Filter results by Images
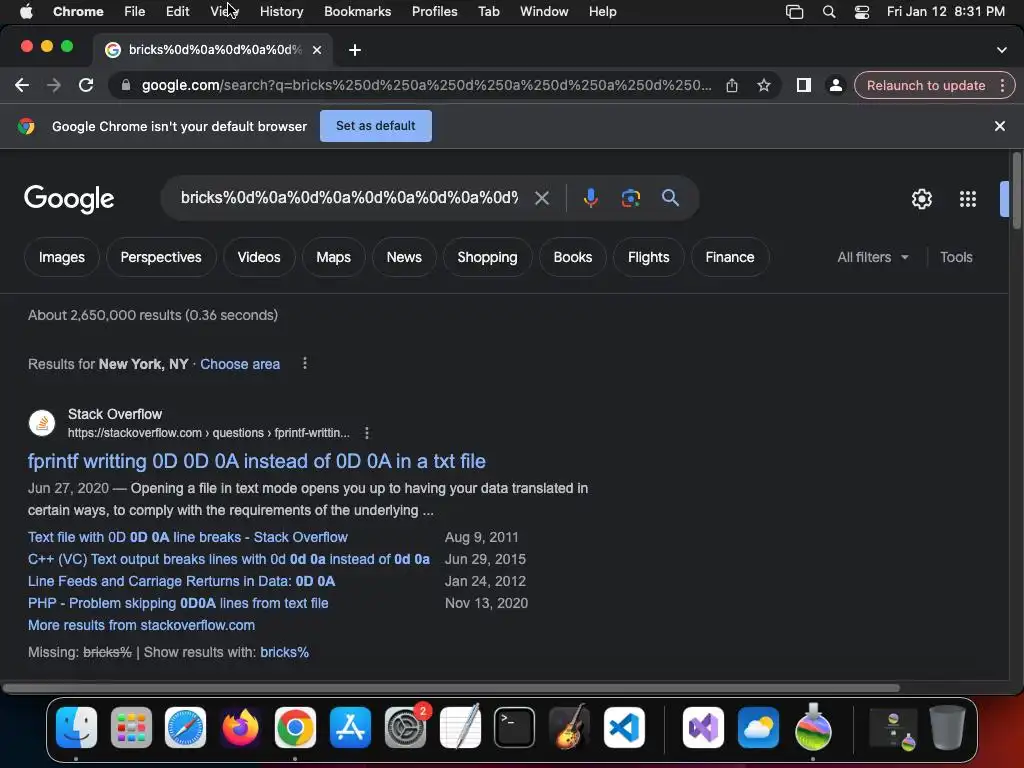1024x768 pixels. [61, 257]
